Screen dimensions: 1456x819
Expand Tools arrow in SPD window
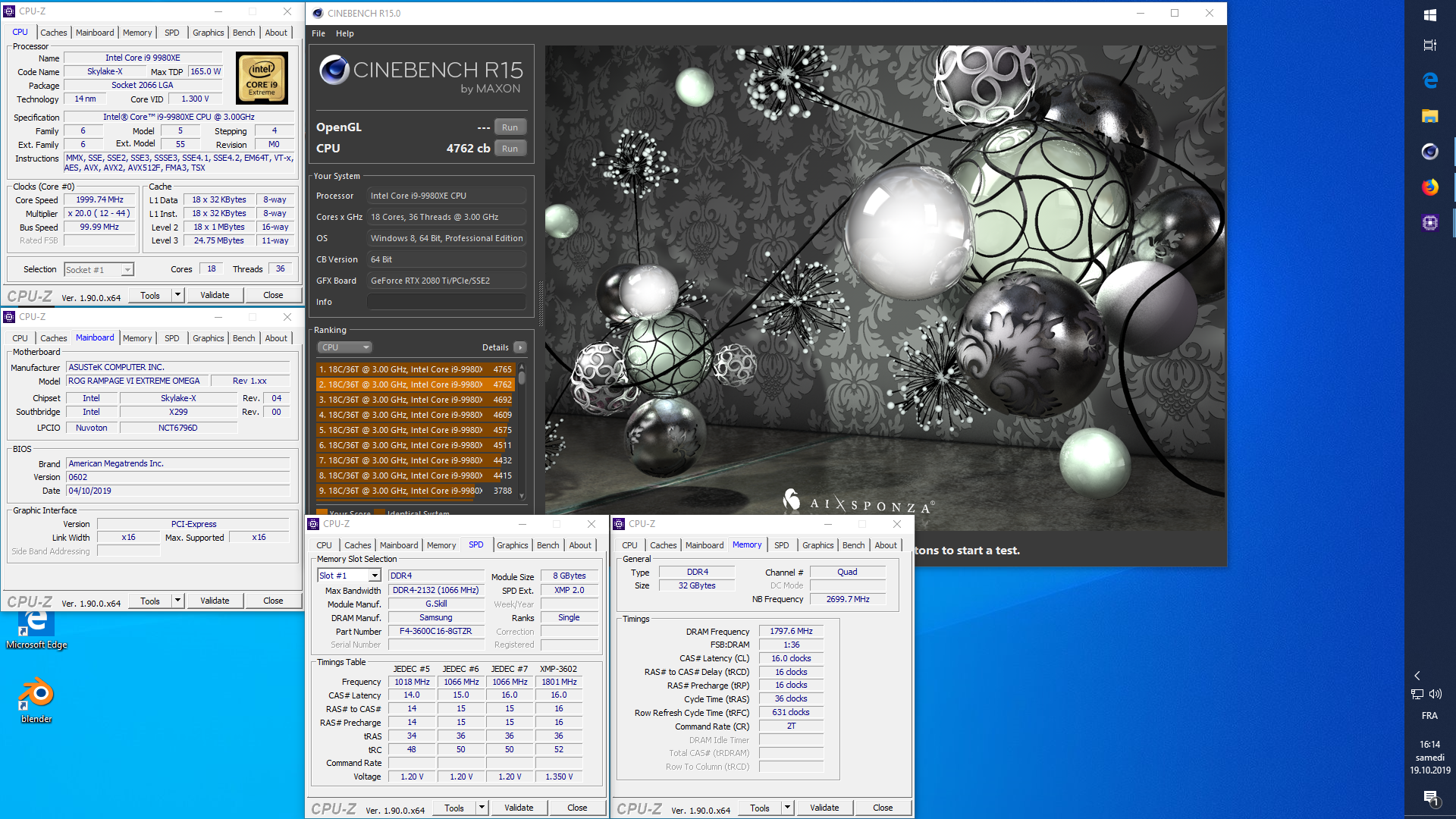click(x=482, y=808)
